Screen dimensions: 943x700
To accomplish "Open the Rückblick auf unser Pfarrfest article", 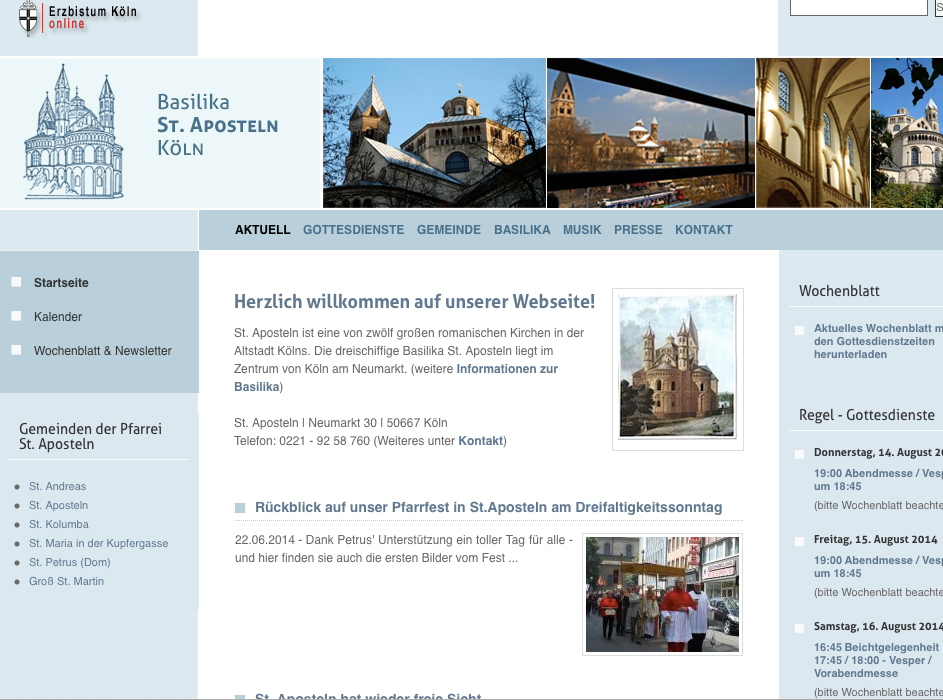I will 488,508.
